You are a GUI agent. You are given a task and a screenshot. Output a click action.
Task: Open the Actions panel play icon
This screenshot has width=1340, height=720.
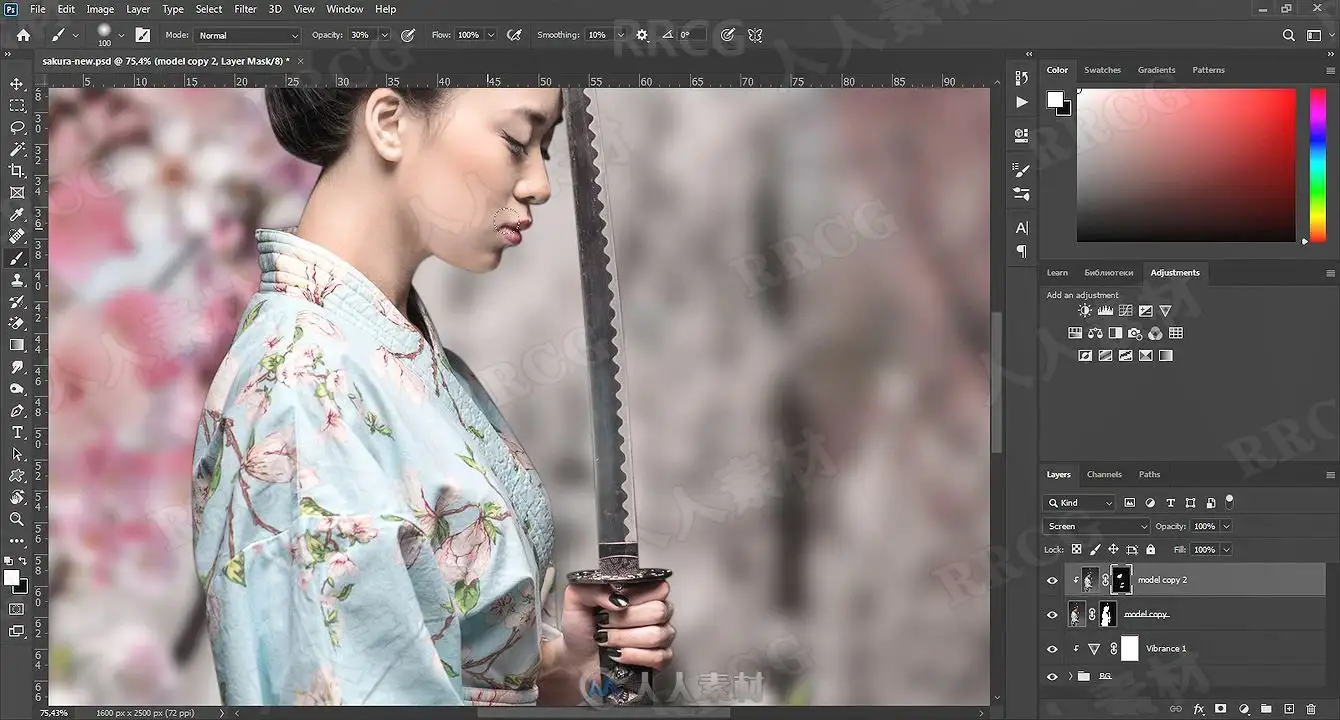[1021, 102]
